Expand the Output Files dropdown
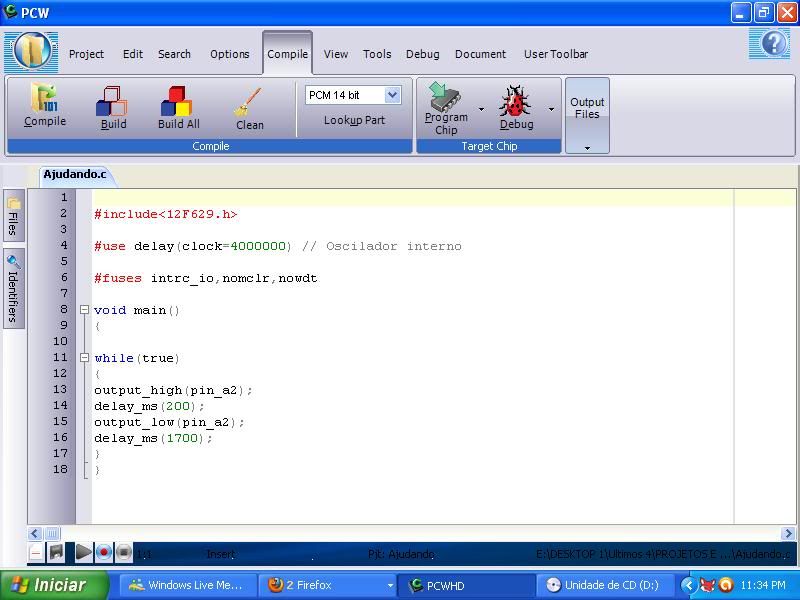This screenshot has height=600, width=800. (x=587, y=148)
